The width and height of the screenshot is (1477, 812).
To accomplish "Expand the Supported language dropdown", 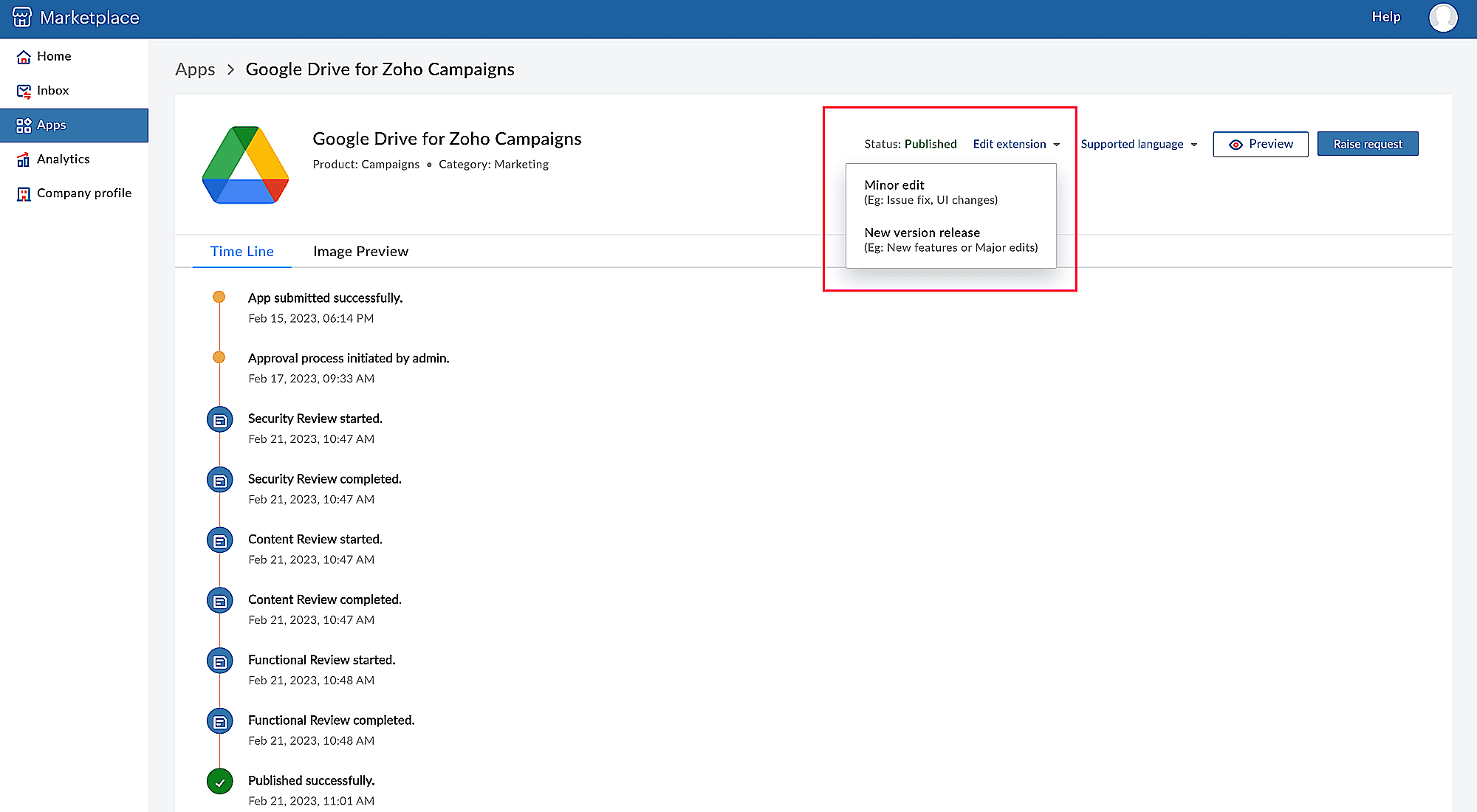I will [1138, 144].
